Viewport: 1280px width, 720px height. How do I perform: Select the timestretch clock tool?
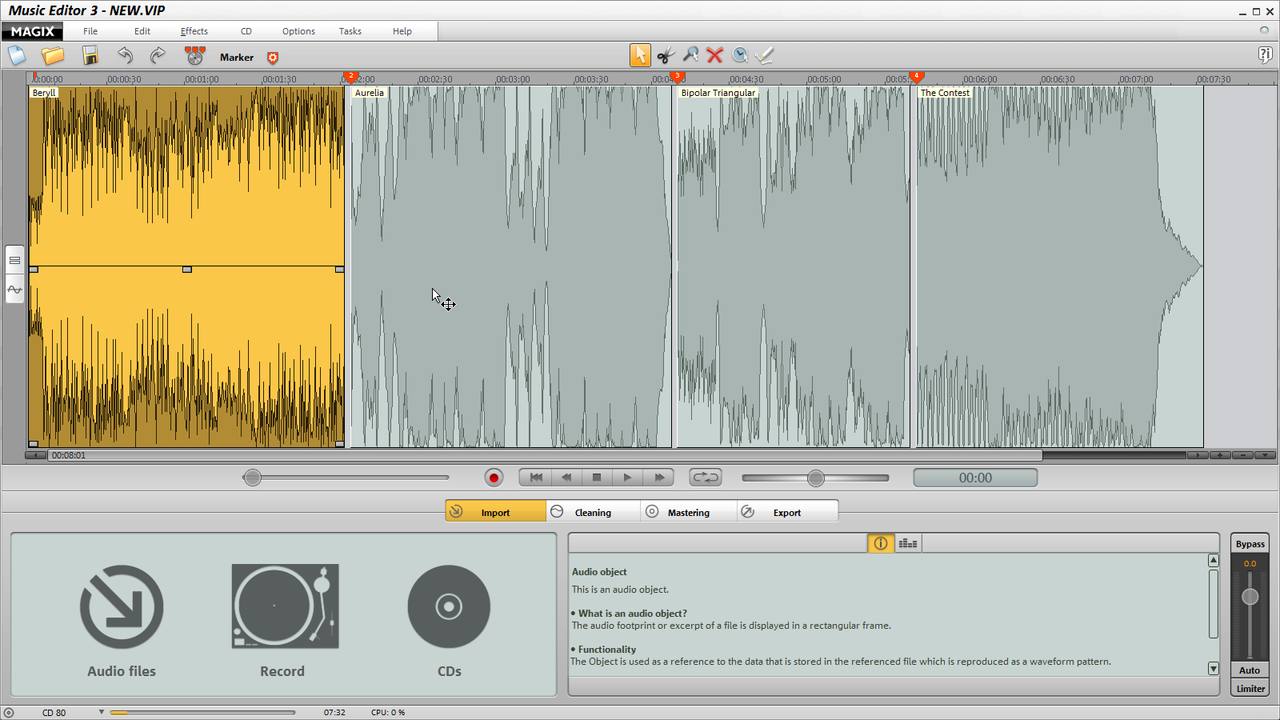click(x=740, y=56)
